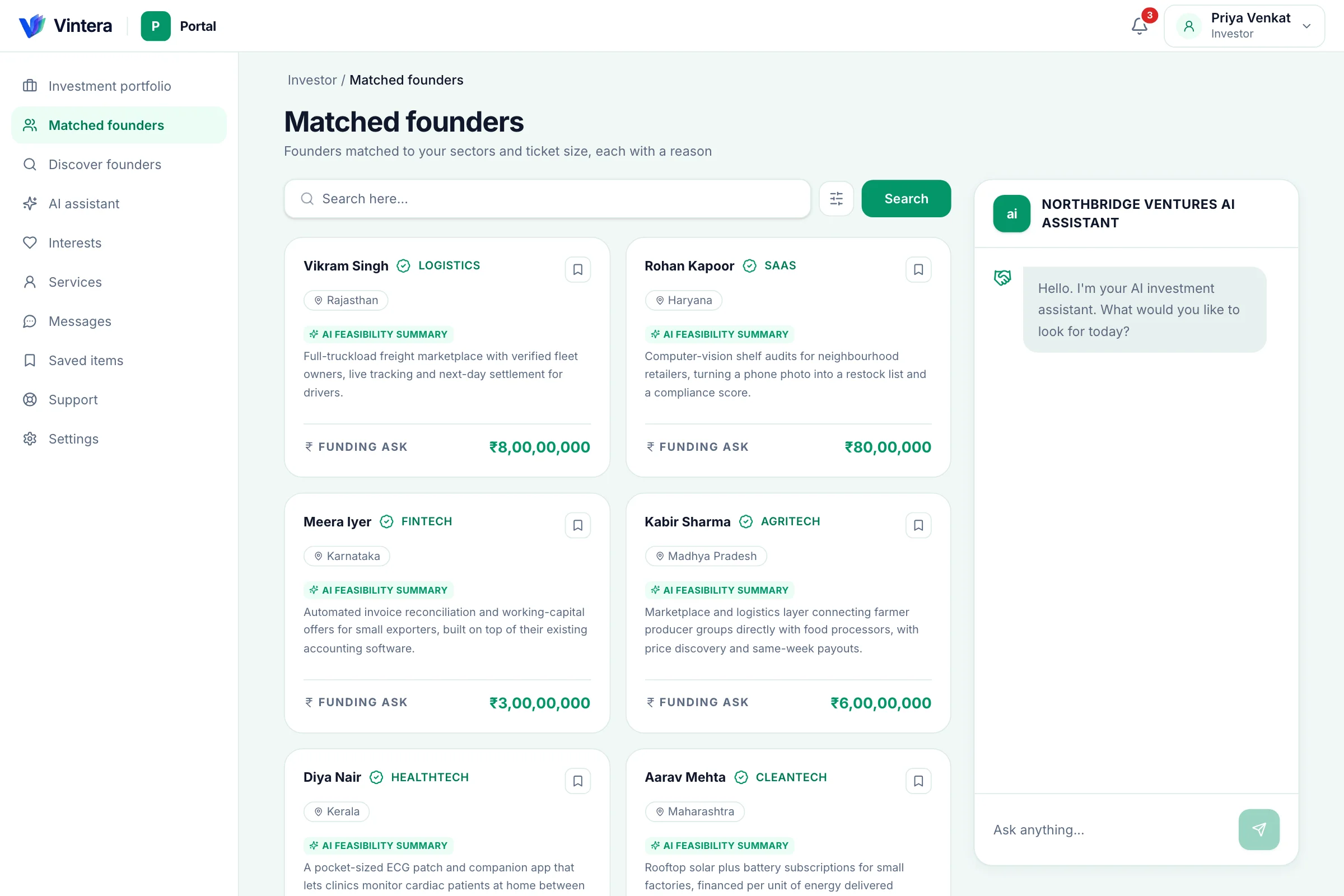Open Meera Iyer founder name
Screen dimensions: 1344x896
tap(337, 522)
